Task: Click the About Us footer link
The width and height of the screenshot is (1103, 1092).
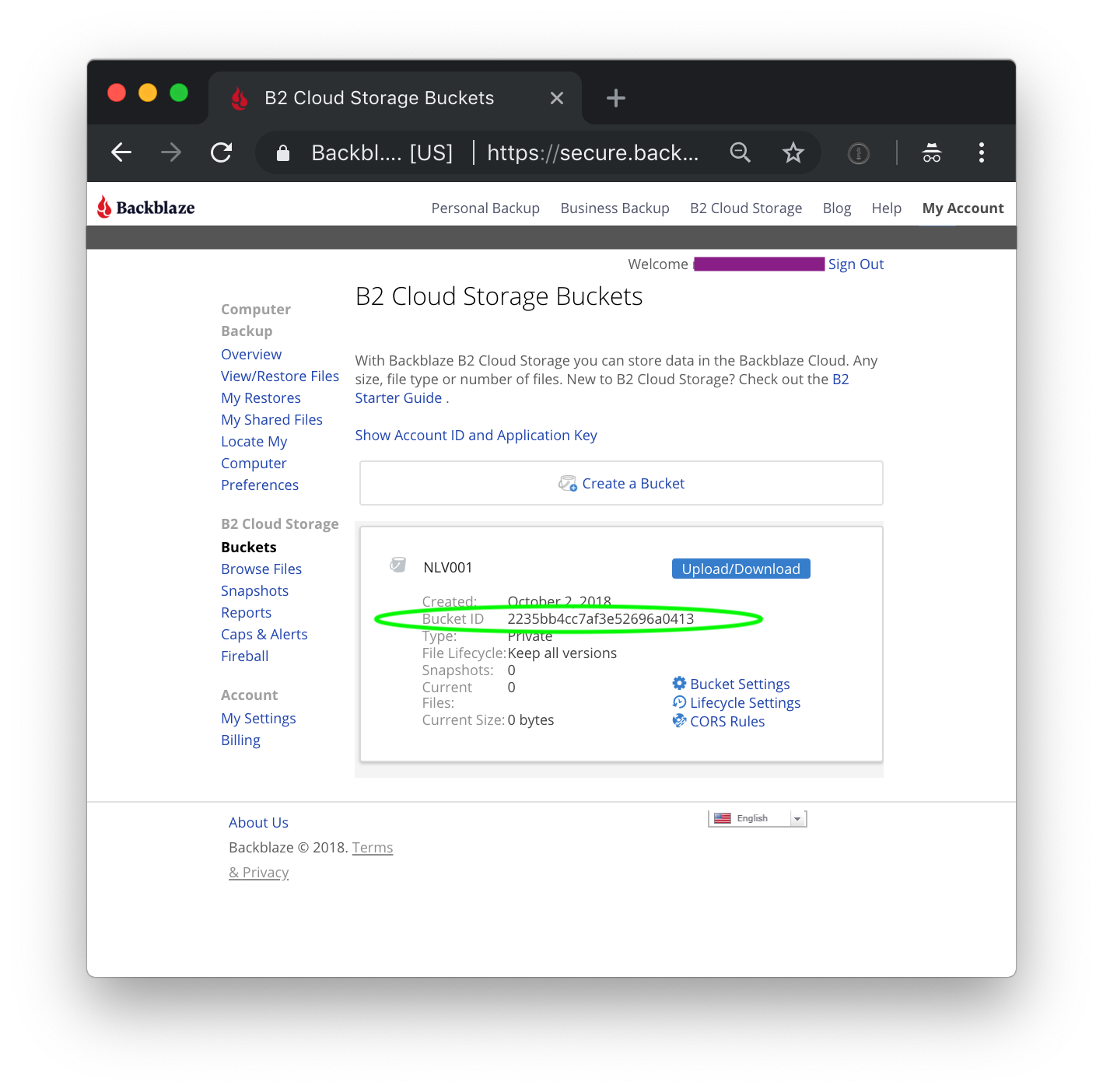Action: pos(258,823)
